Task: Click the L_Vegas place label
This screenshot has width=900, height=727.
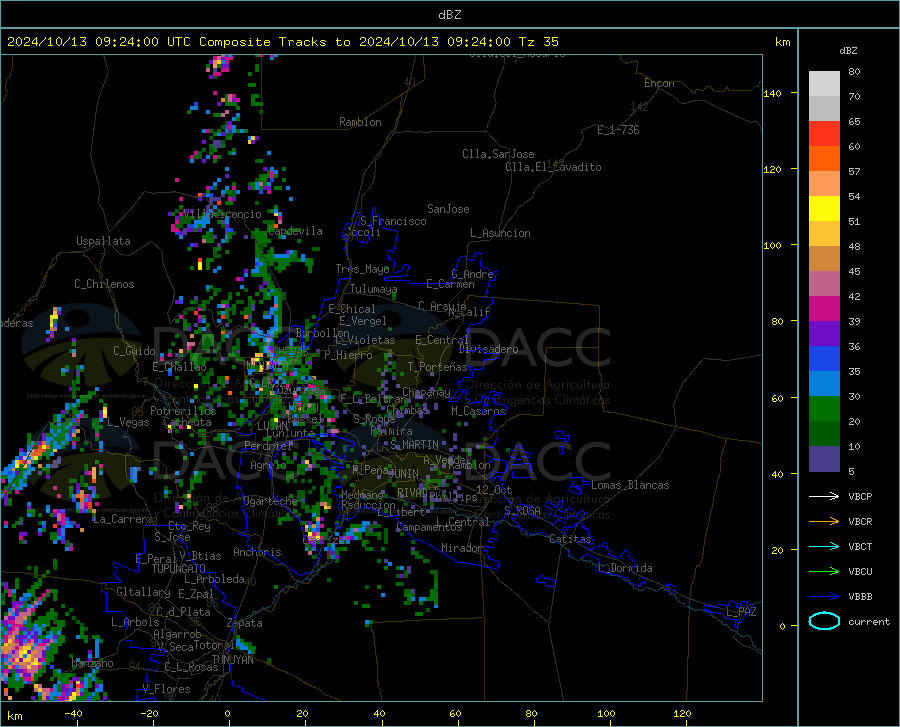Action: (128, 422)
